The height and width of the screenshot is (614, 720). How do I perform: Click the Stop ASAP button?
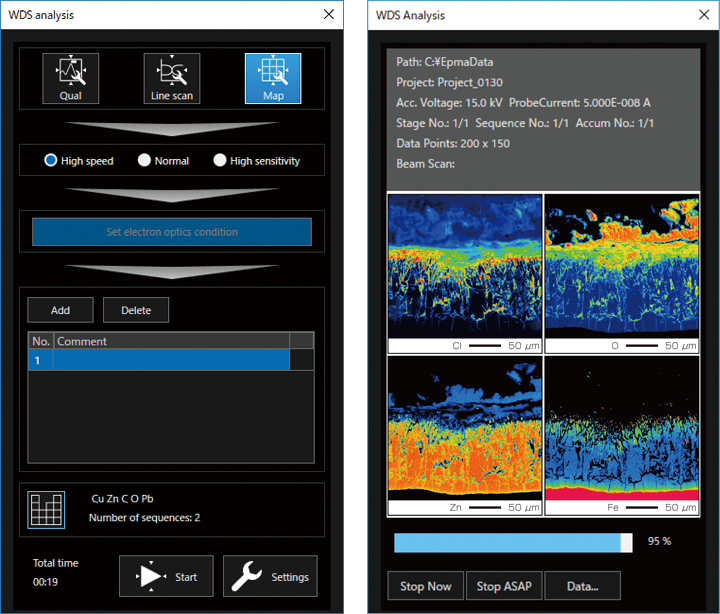coord(504,586)
